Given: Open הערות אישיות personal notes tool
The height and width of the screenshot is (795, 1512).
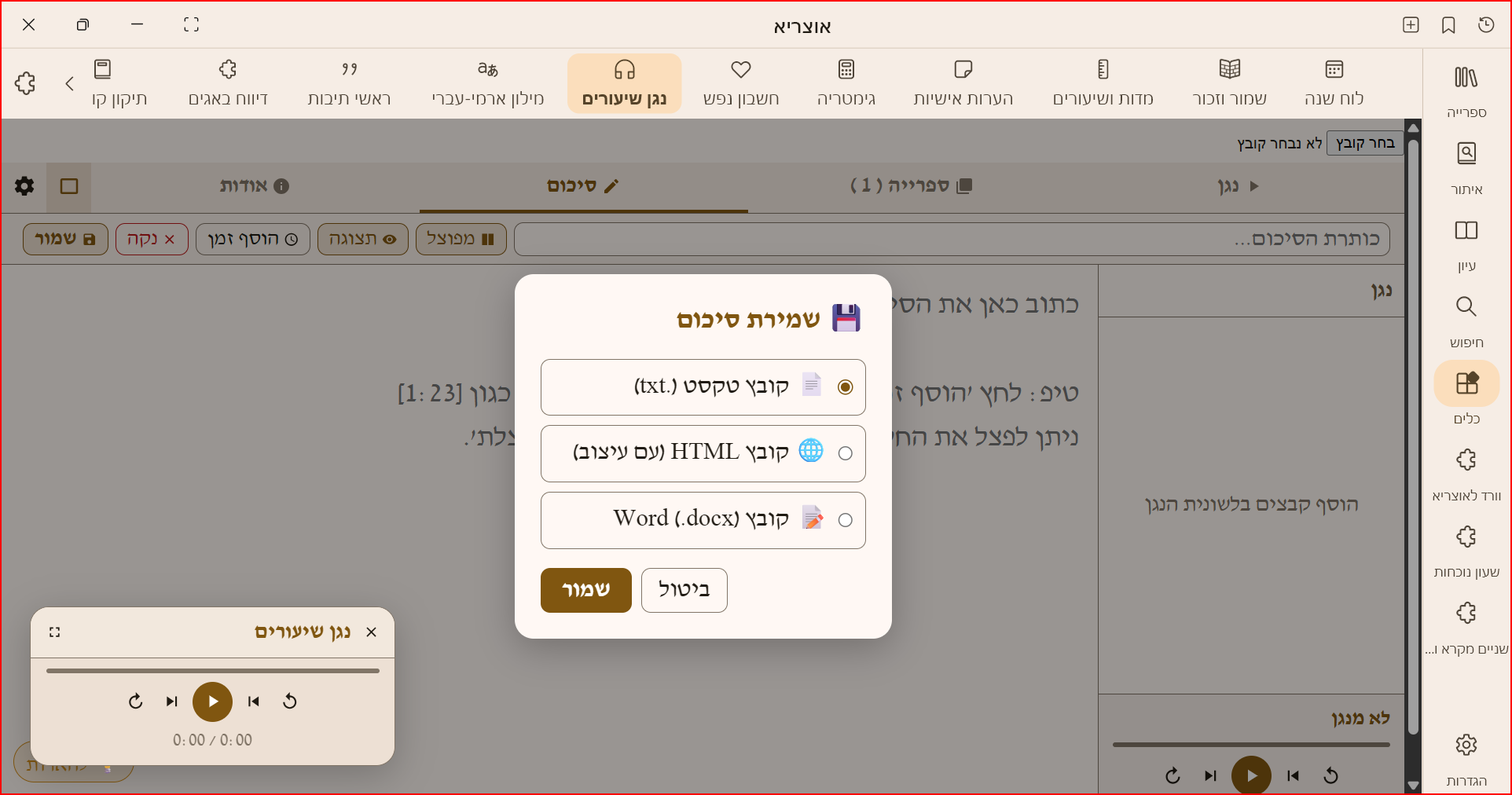Looking at the screenshot, I should (963, 83).
